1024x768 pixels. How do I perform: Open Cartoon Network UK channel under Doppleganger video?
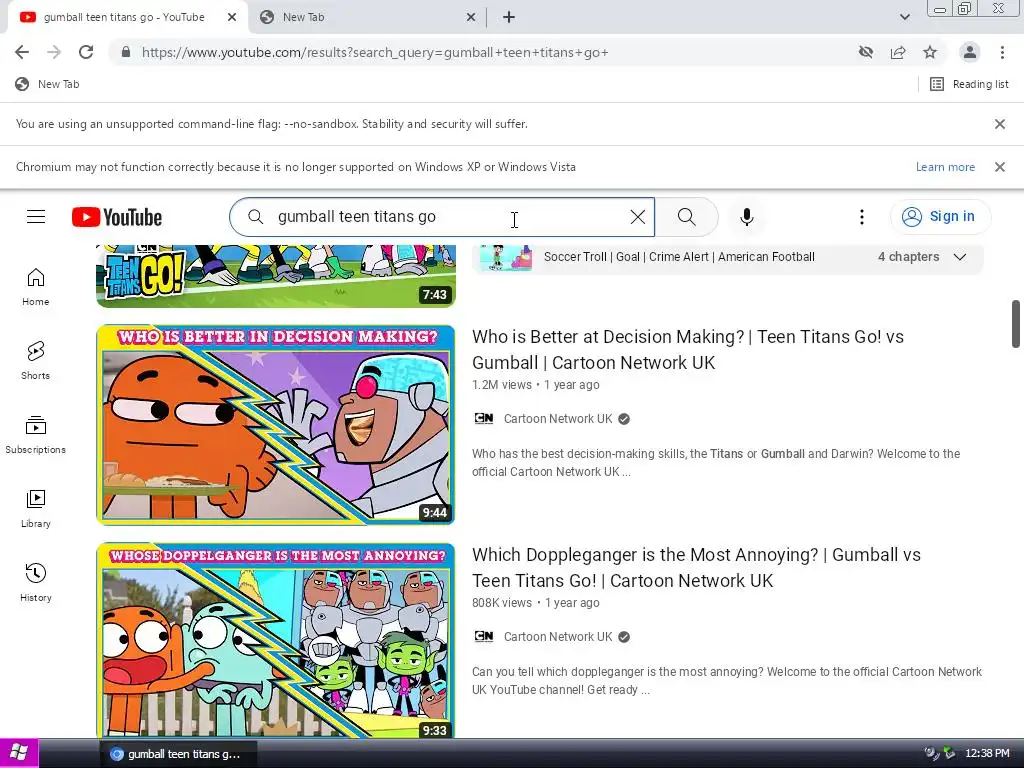click(558, 637)
